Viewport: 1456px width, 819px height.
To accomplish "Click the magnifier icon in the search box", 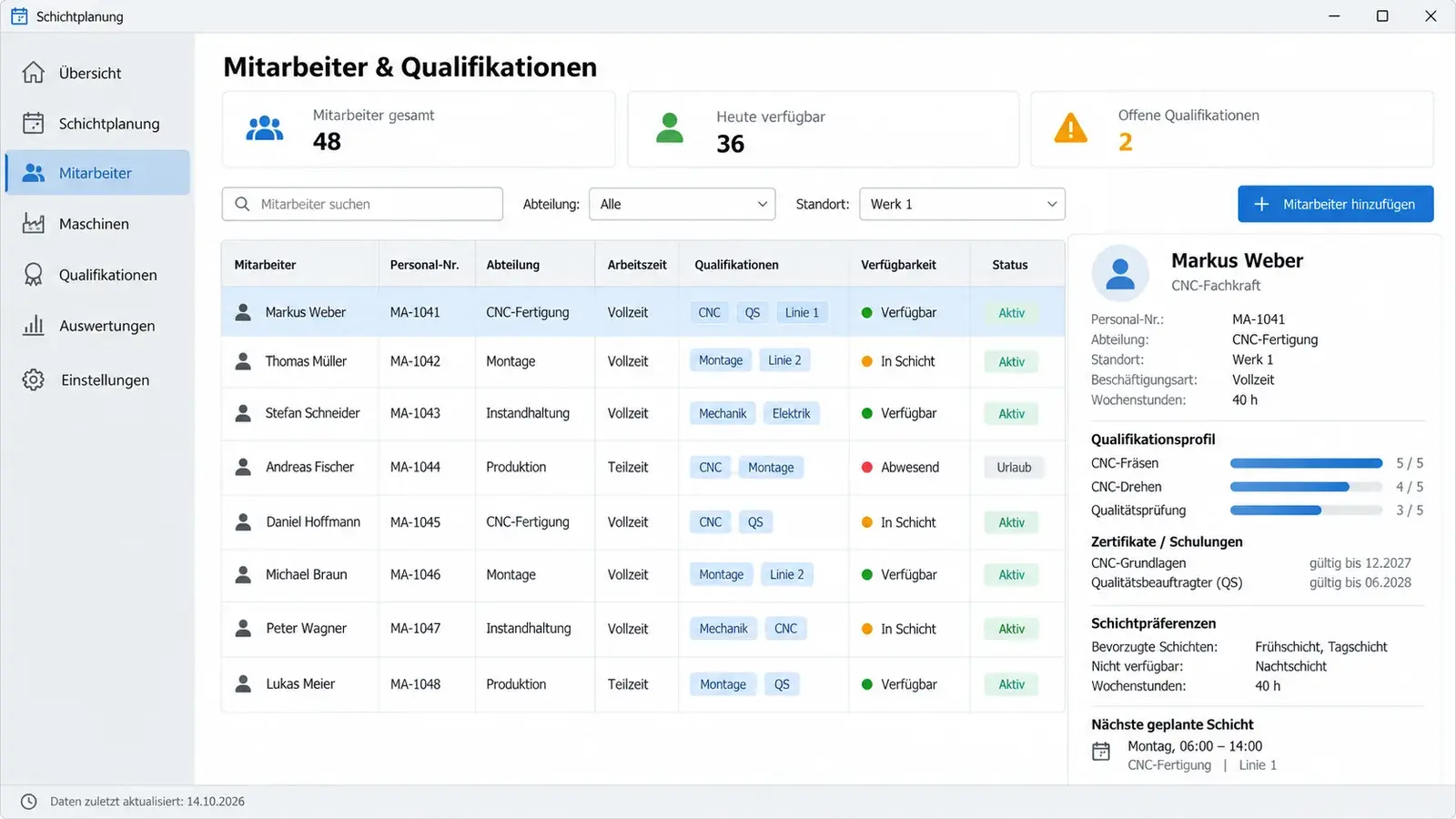I will (x=242, y=204).
